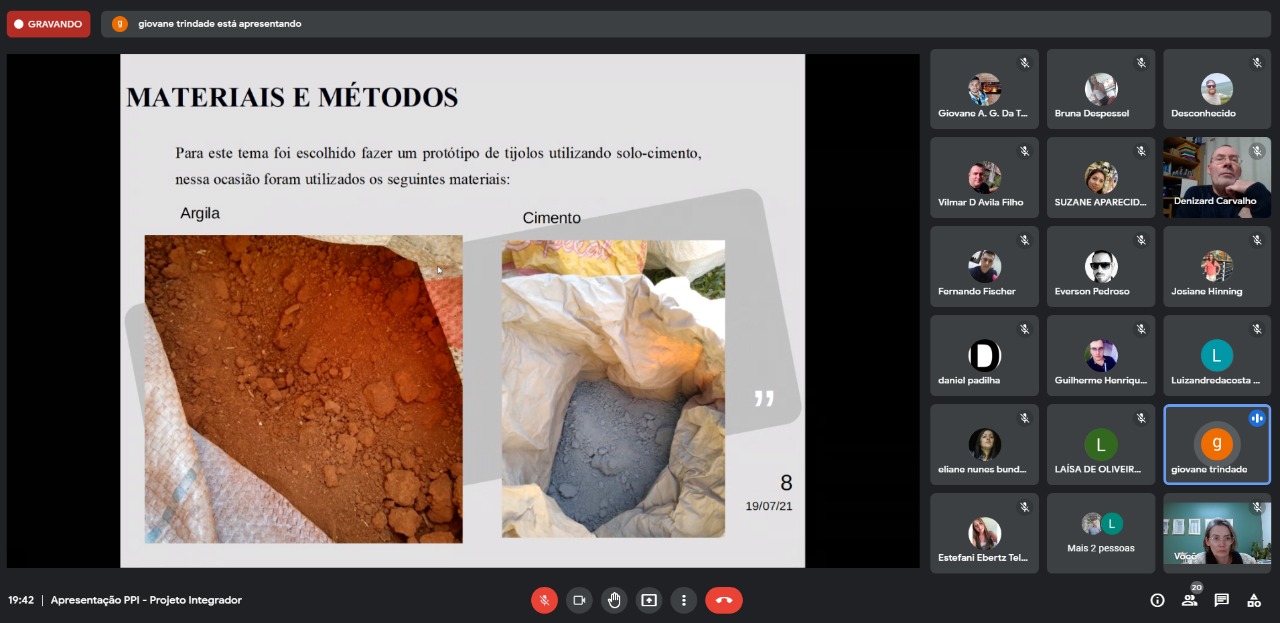Unmute the microphone in bottom bar

point(544,600)
